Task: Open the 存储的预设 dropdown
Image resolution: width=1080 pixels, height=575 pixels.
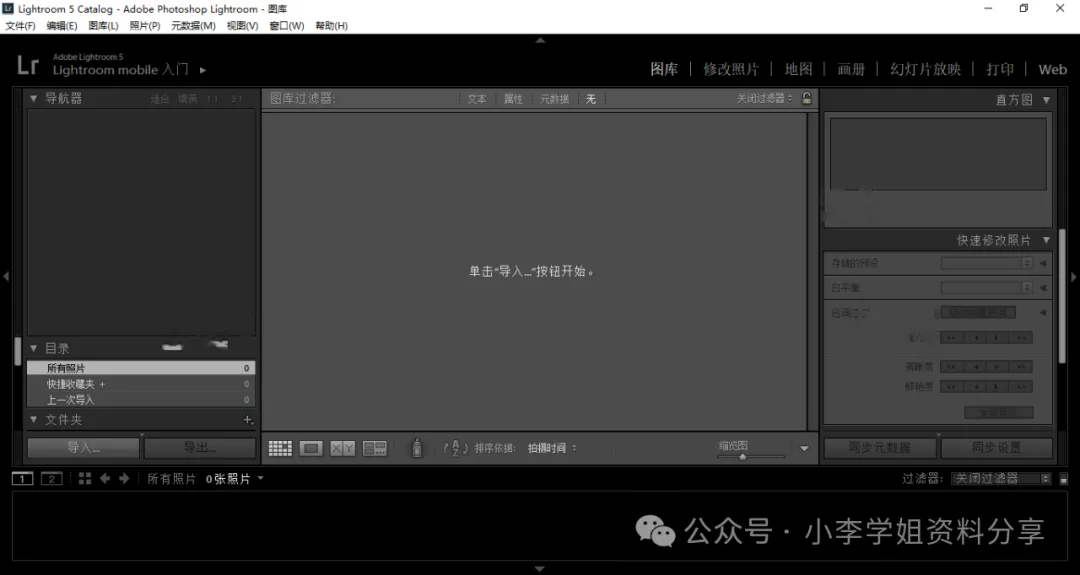Action: click(987, 263)
